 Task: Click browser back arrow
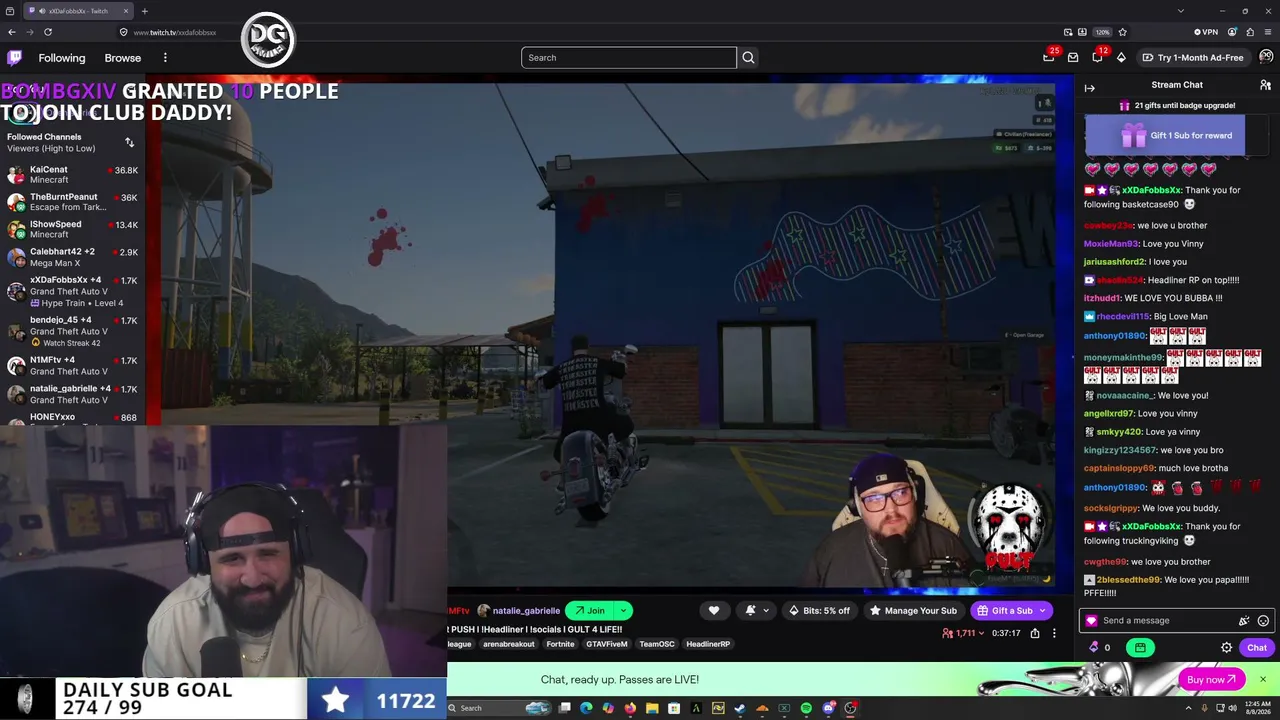pos(12,32)
